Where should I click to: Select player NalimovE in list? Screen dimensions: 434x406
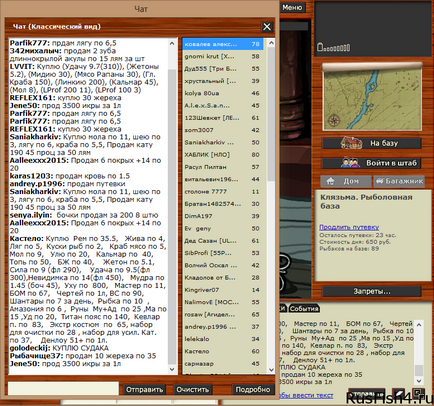223,302
